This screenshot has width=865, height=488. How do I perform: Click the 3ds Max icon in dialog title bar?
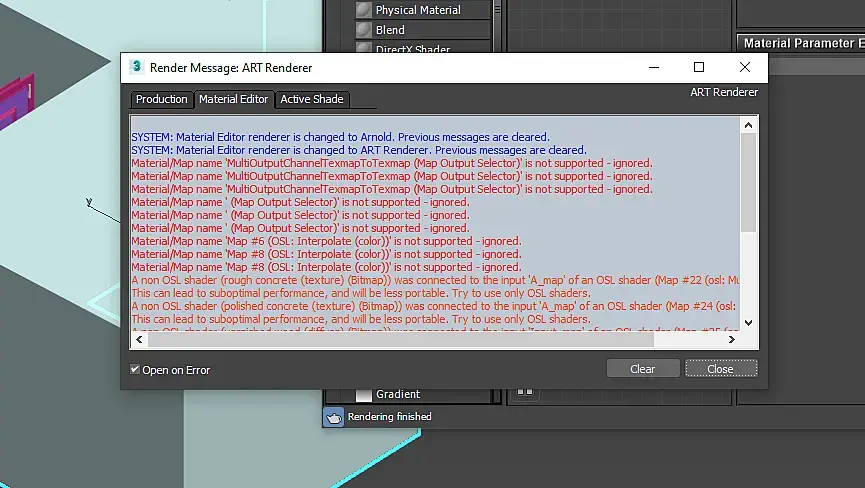tap(136, 67)
